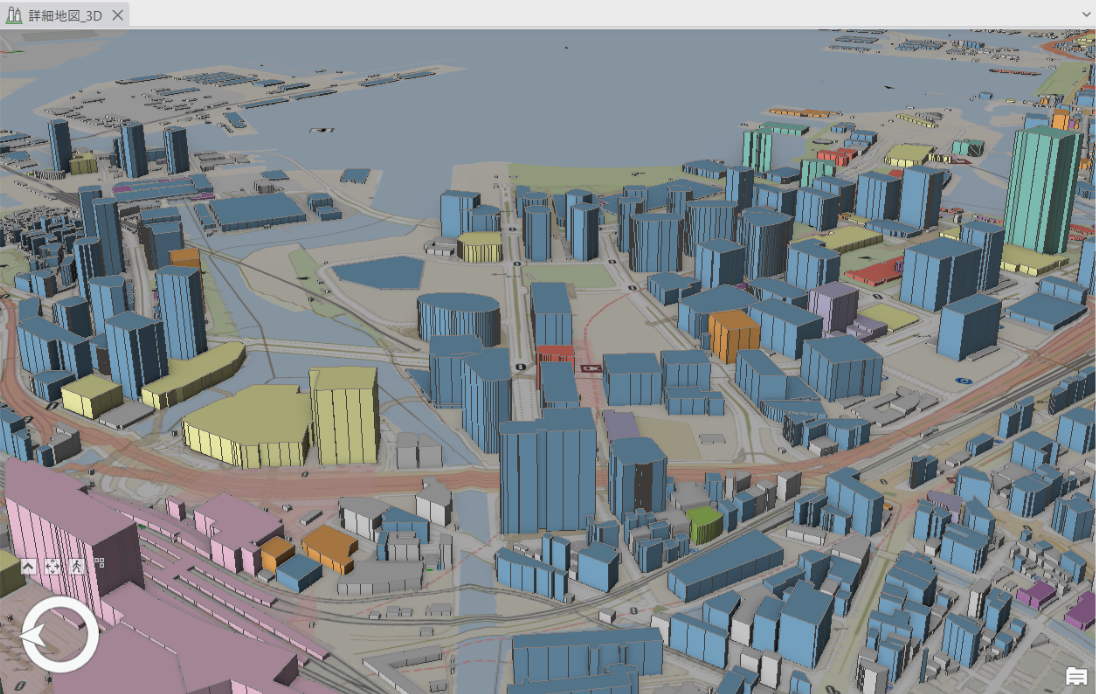The width and height of the screenshot is (1096, 694).
Task: Switch to first-person walking navigation mode
Action: [78, 566]
